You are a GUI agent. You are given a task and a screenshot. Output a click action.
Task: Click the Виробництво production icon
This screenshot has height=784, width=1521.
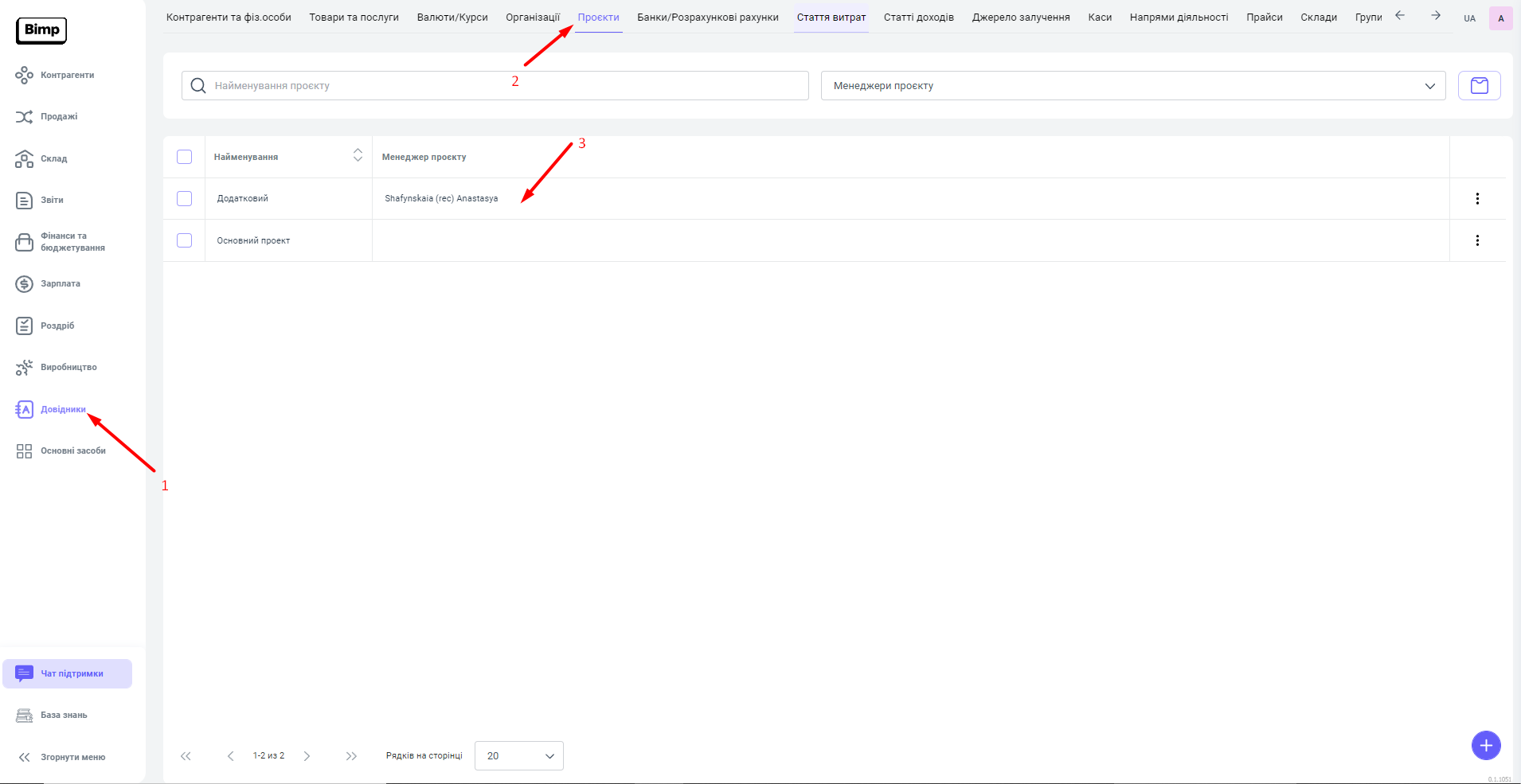[x=24, y=368]
